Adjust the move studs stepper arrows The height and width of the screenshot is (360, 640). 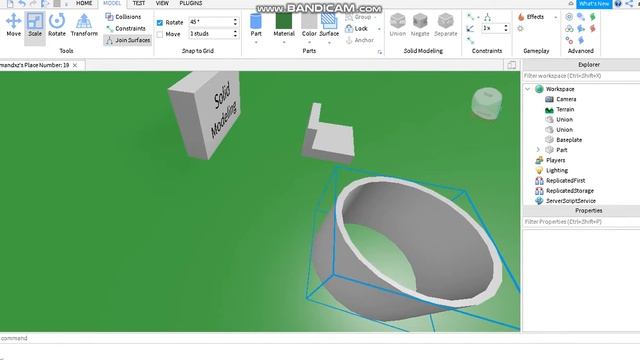pos(235,34)
